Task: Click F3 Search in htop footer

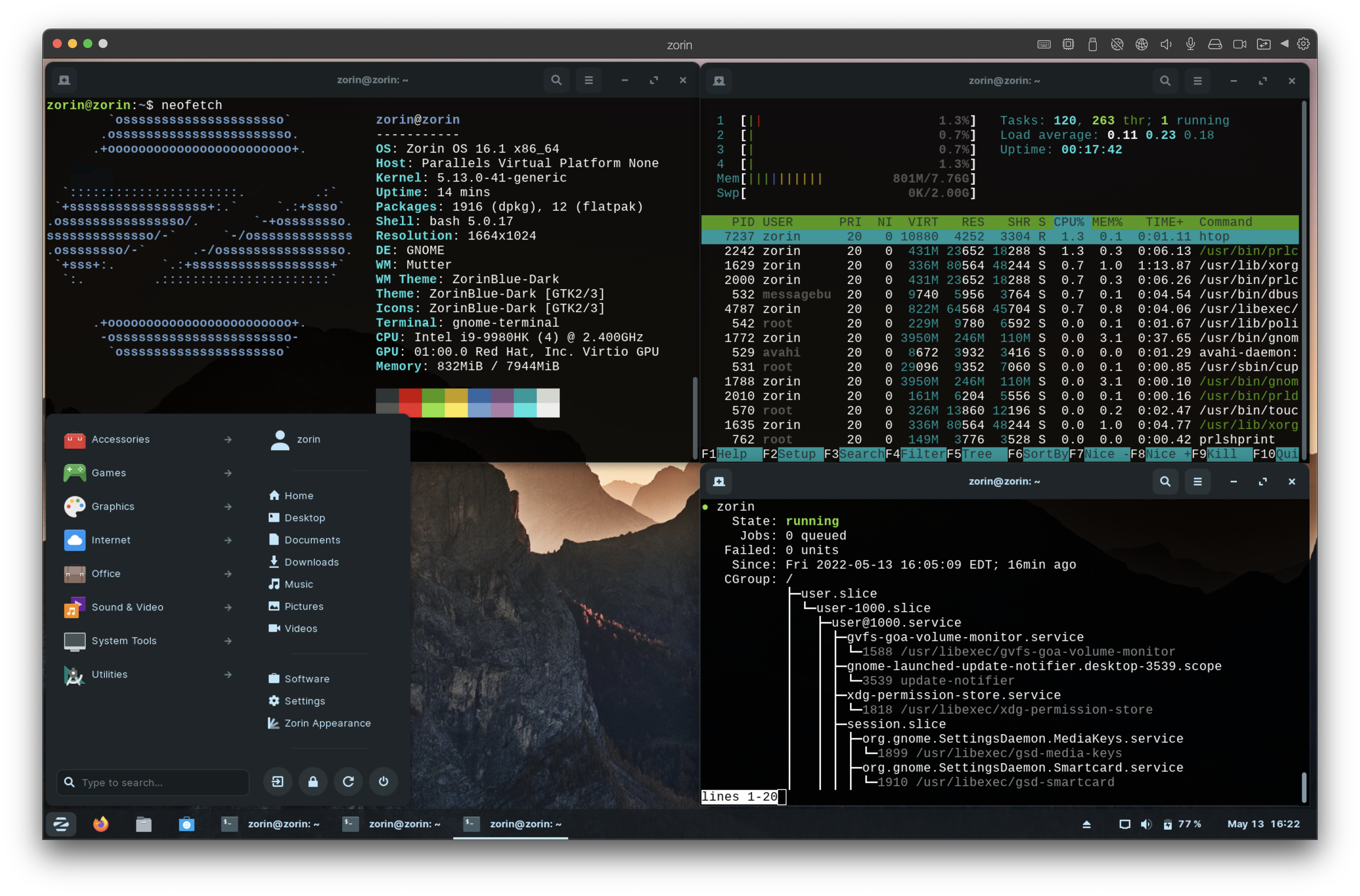Action: pyautogui.click(x=854, y=454)
